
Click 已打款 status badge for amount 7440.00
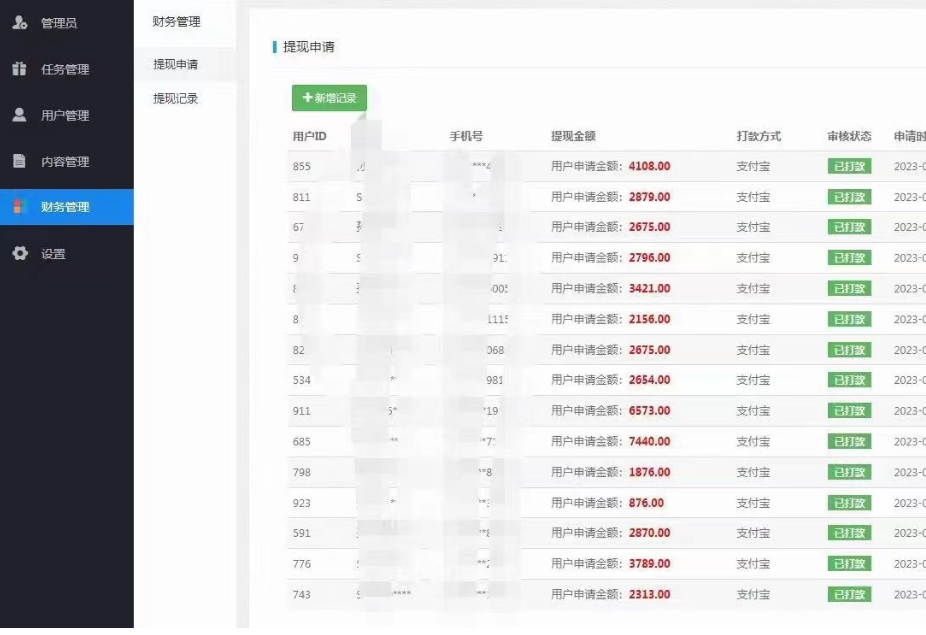coord(849,442)
